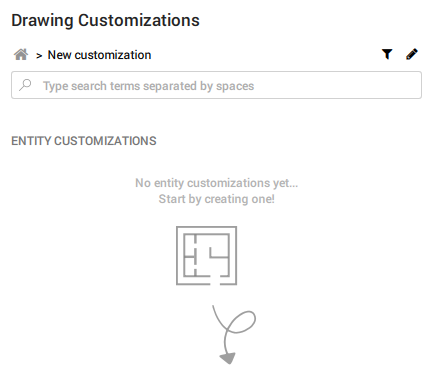Image resolution: width=430 pixels, height=384 pixels.
Task: Click the 'Start by creating one!' text
Action: (x=216, y=199)
